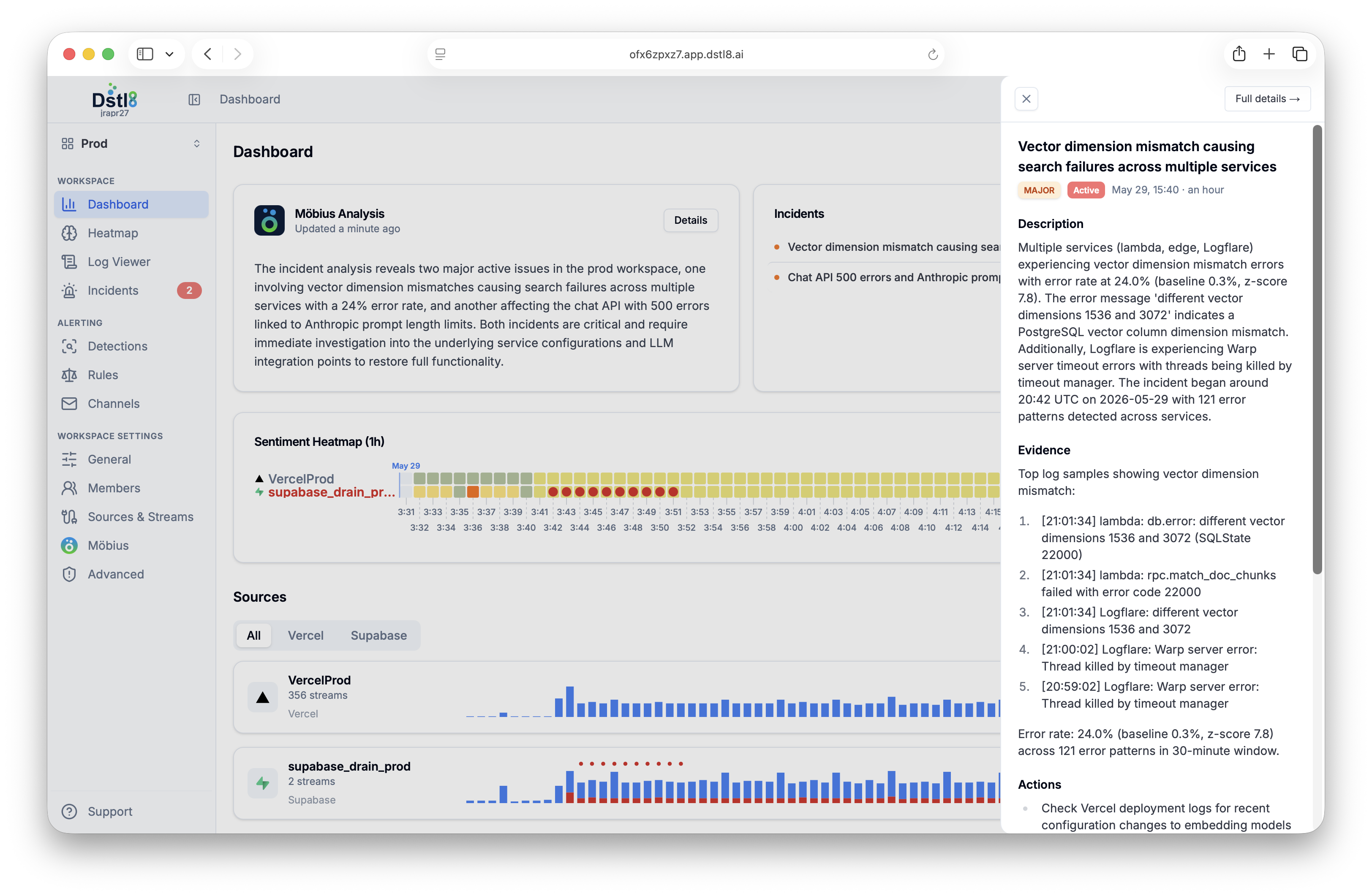Viewport: 1372px width, 896px height.
Task: Open Sources & Streams settings
Action: tap(131, 517)
